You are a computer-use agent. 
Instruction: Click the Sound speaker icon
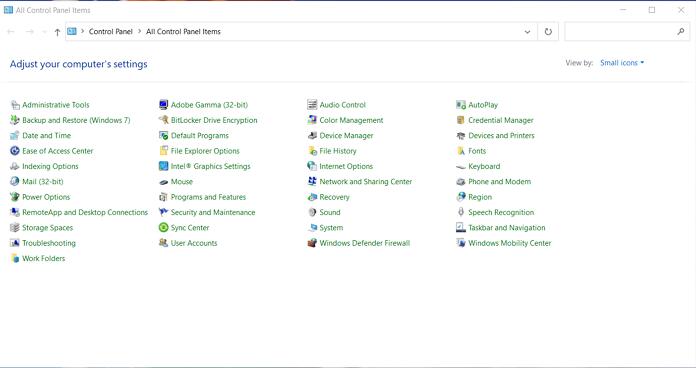(x=312, y=213)
